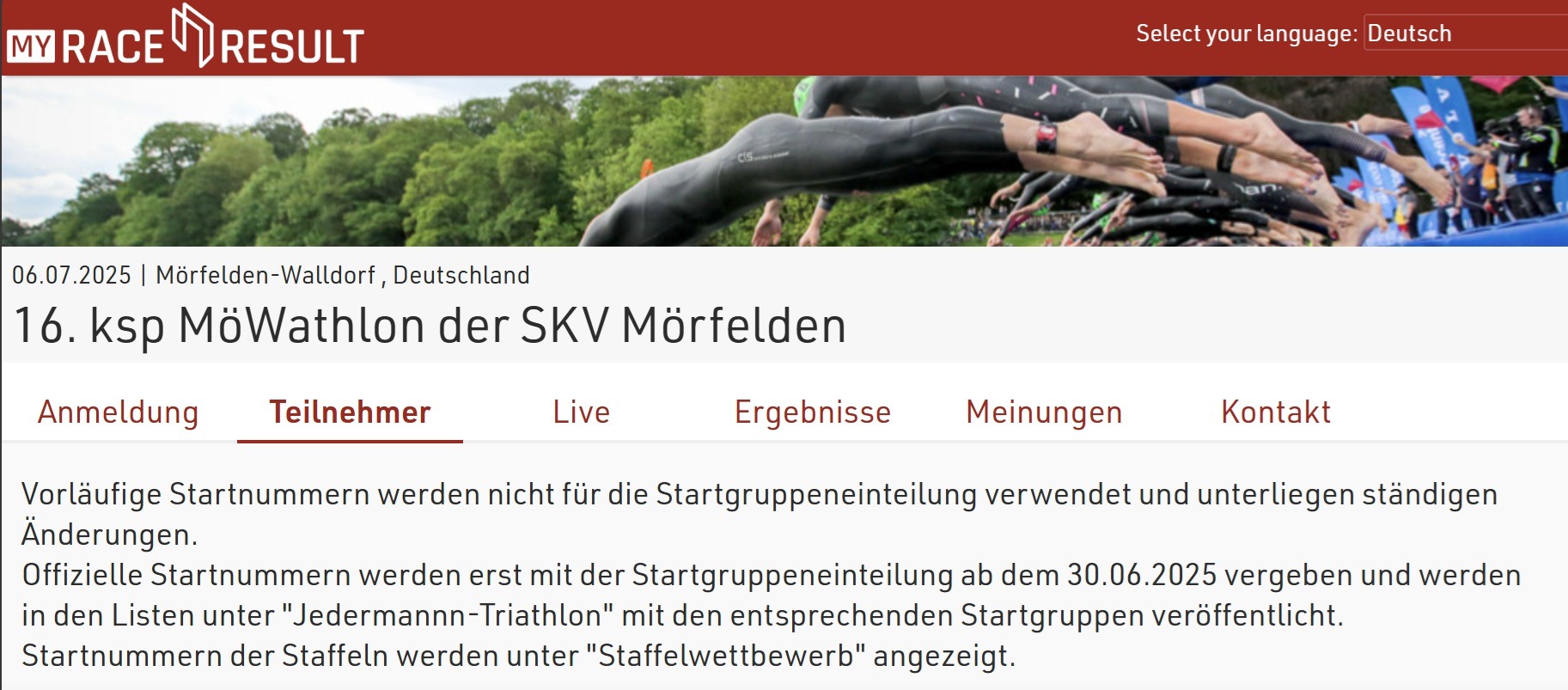Image resolution: width=1568 pixels, height=690 pixels.
Task: Click the Mörfelden-Walldorf location text
Action: [265, 275]
